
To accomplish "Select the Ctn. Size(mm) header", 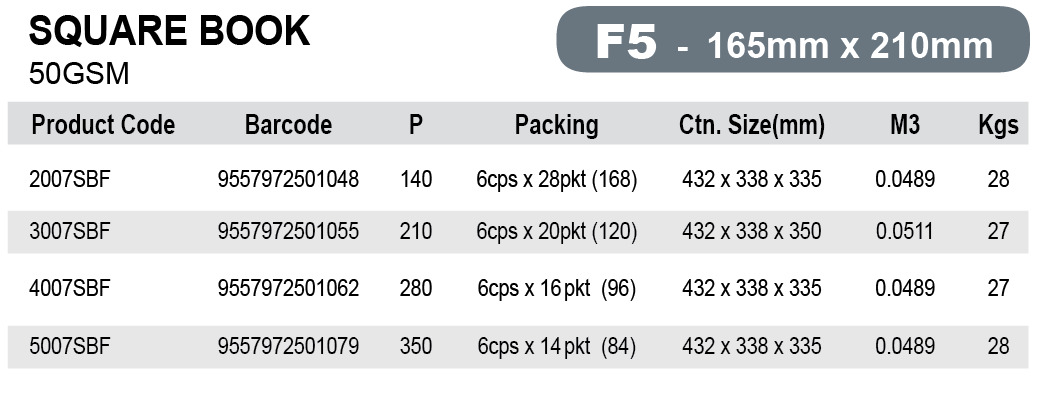I will [x=751, y=125].
